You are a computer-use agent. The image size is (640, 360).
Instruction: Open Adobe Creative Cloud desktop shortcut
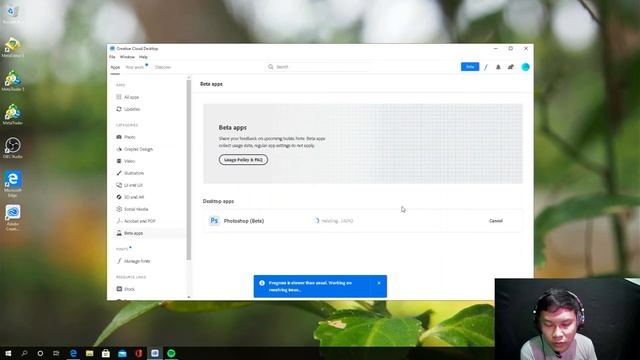click(13, 218)
